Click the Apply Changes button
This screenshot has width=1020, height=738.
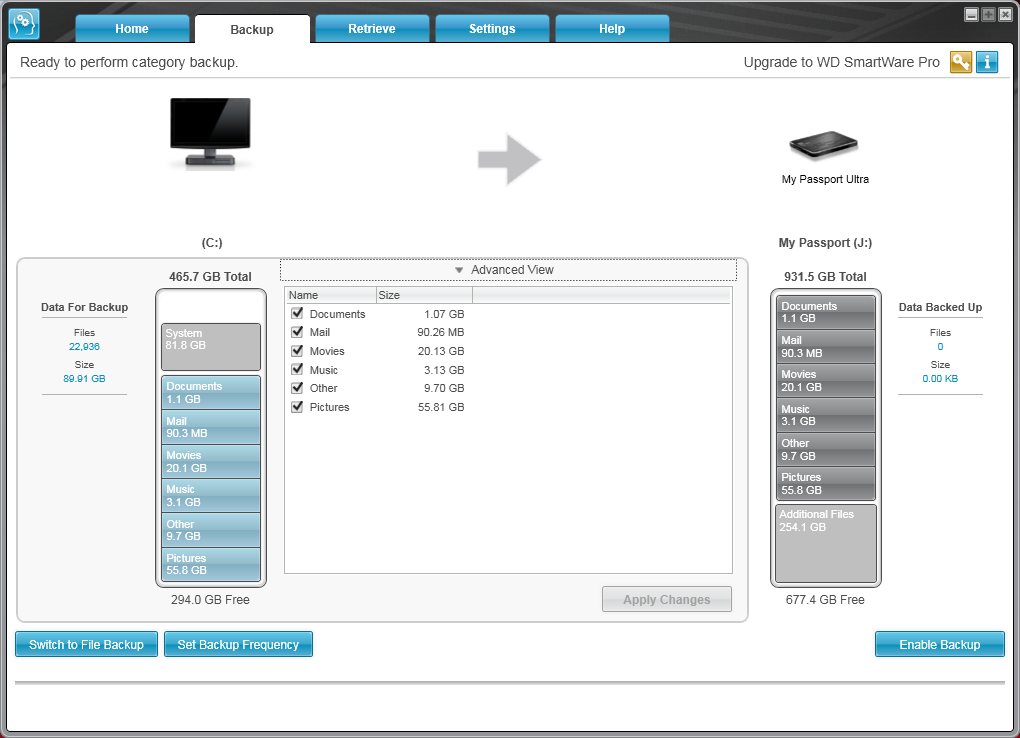tap(667, 599)
